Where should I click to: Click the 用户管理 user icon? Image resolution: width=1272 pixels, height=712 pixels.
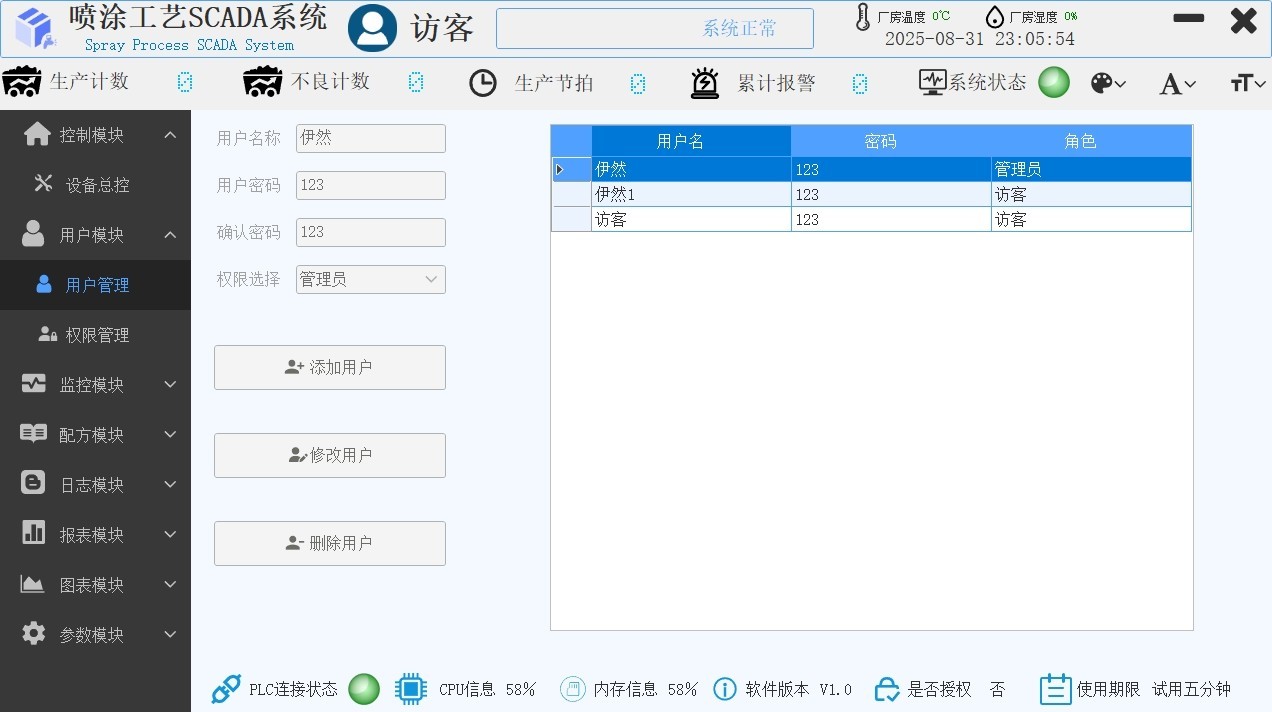click(44, 284)
